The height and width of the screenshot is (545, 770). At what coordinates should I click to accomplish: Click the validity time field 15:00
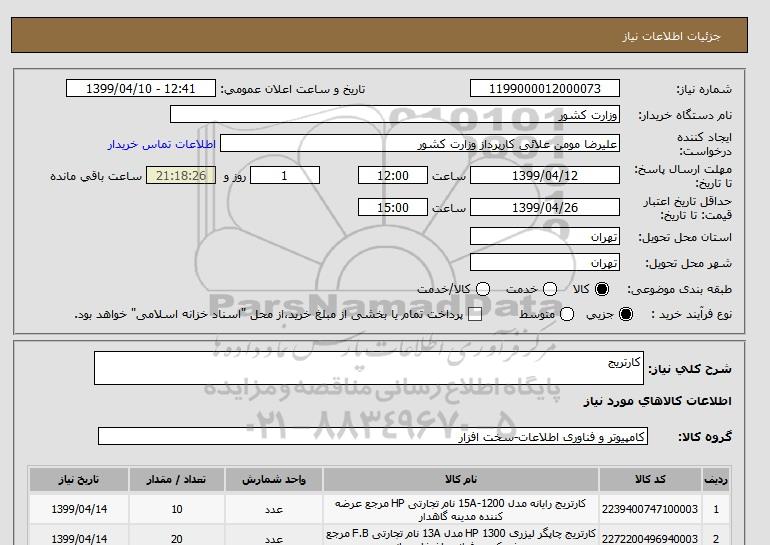coord(393,207)
